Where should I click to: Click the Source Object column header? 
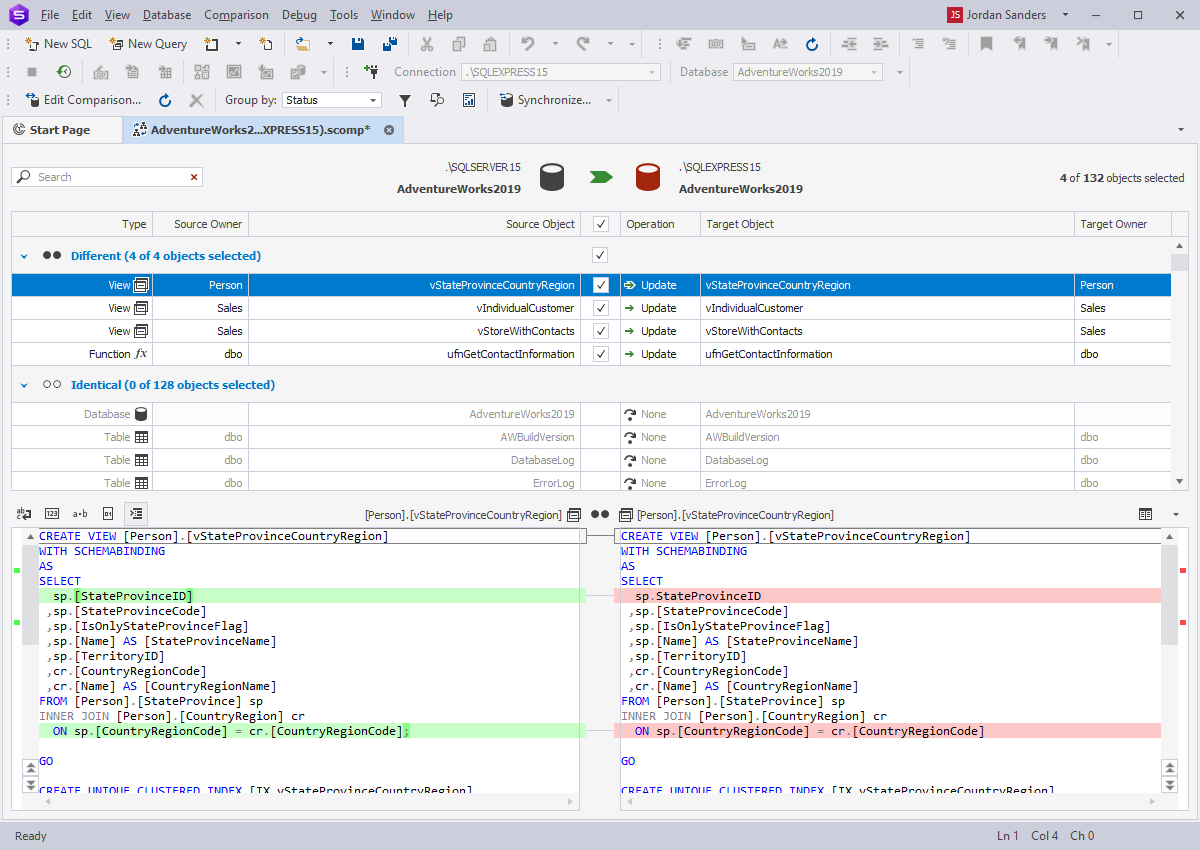[415, 224]
